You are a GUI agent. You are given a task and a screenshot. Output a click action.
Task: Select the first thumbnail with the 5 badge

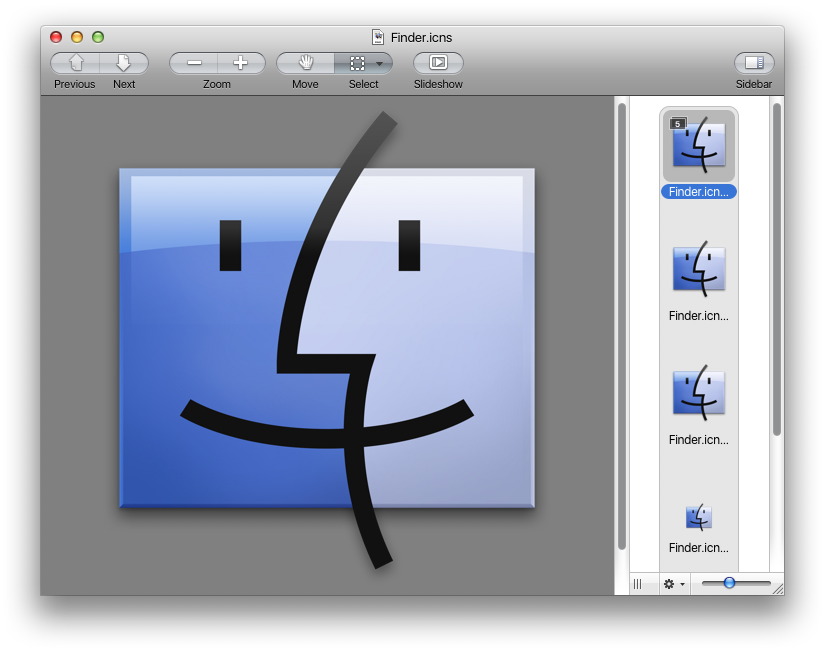(698, 144)
